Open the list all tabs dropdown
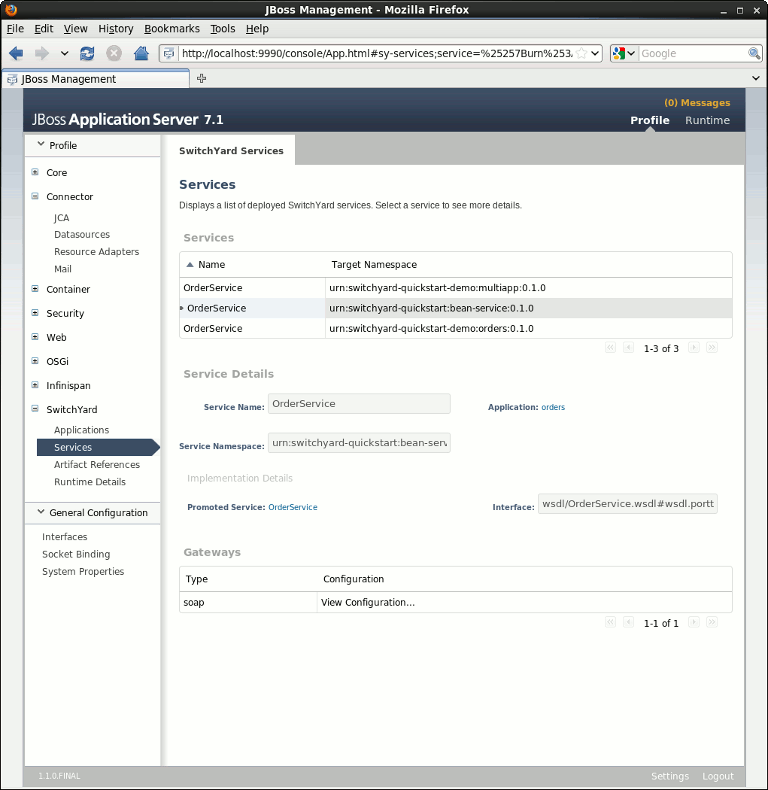 756,78
